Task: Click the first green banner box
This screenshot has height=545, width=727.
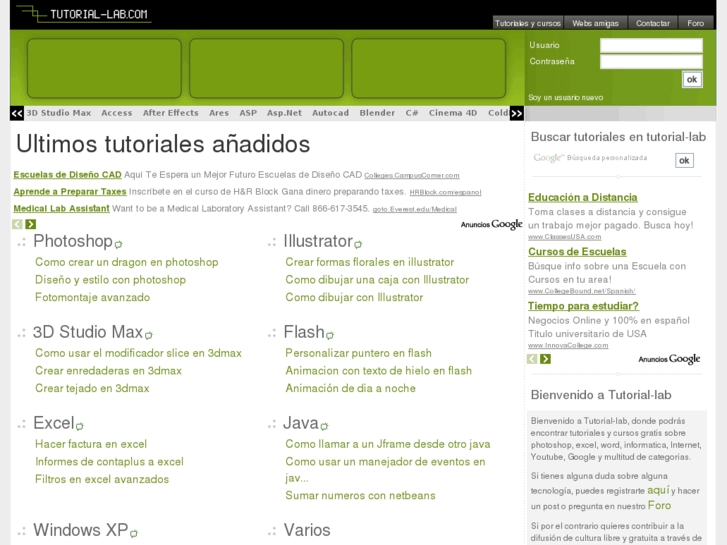Action: click(104, 68)
